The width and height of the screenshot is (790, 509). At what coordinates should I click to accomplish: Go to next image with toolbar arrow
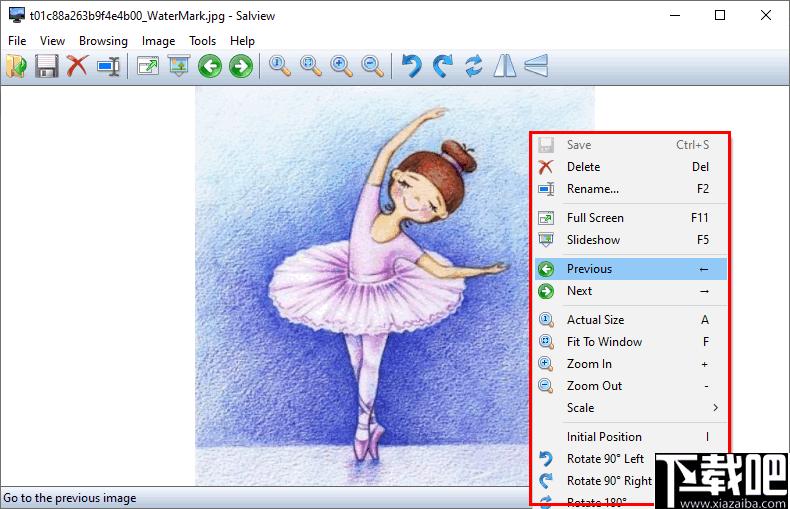(x=241, y=66)
